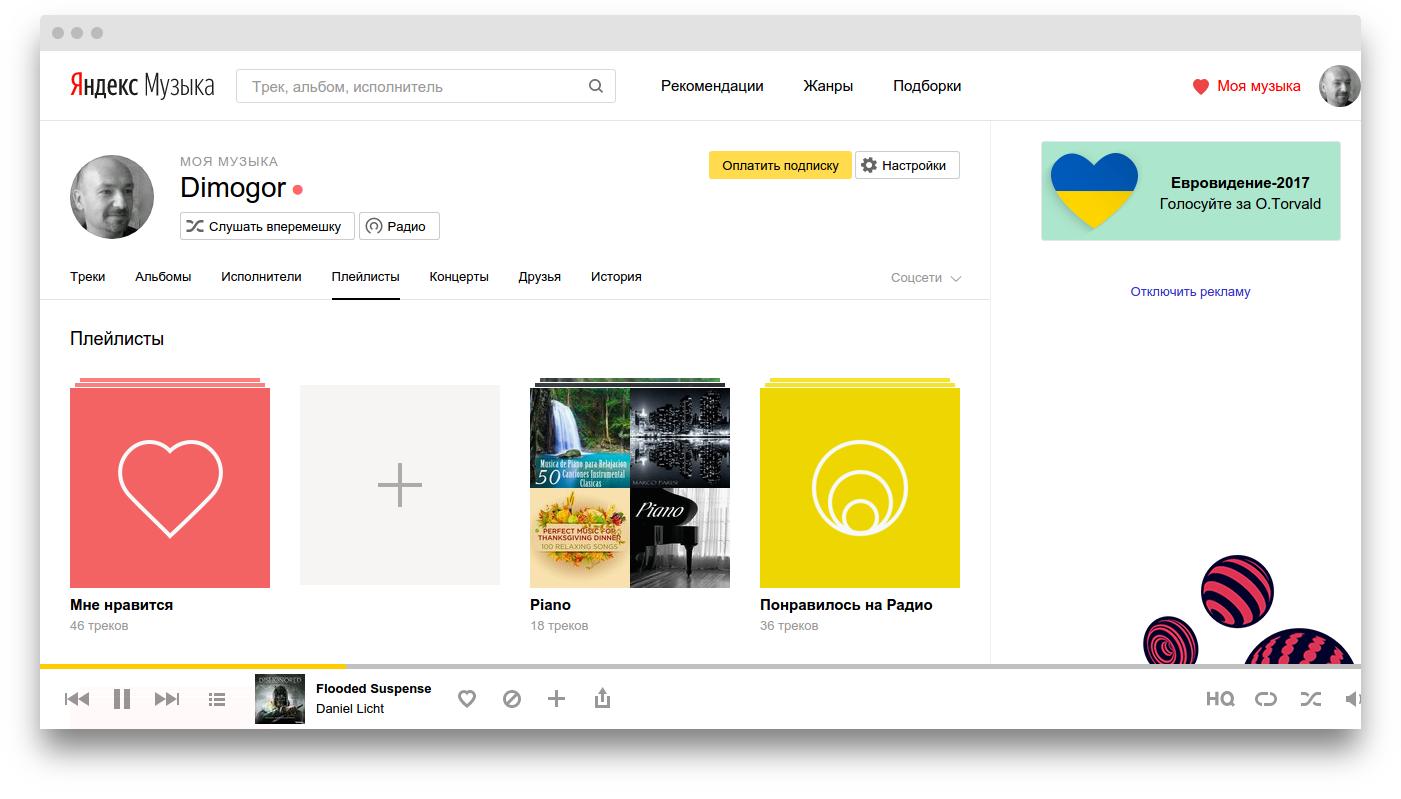Image resolution: width=1401 pixels, height=799 pixels.
Task: Like Flooded Suspense with the heart icon
Action: 467,699
